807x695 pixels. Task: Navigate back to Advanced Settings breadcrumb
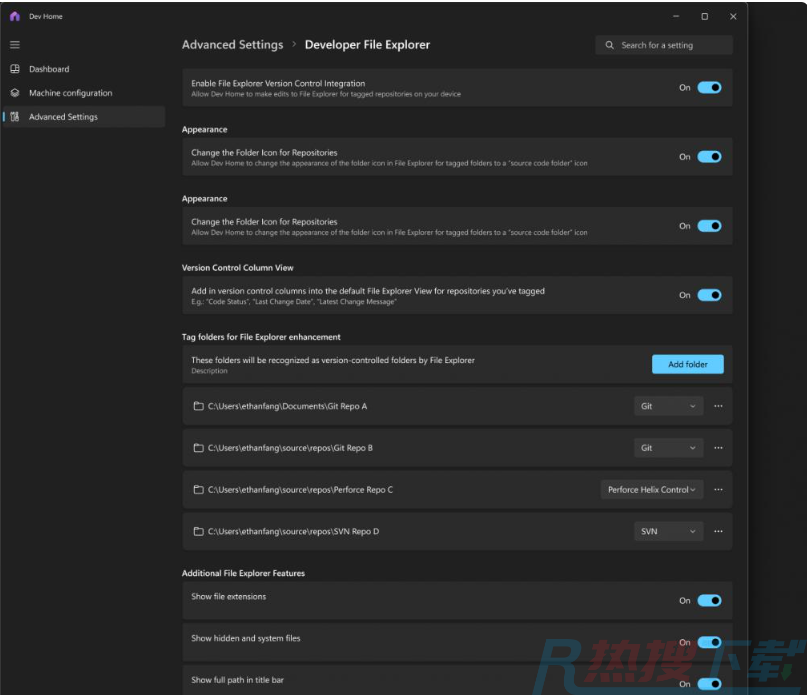coord(233,45)
